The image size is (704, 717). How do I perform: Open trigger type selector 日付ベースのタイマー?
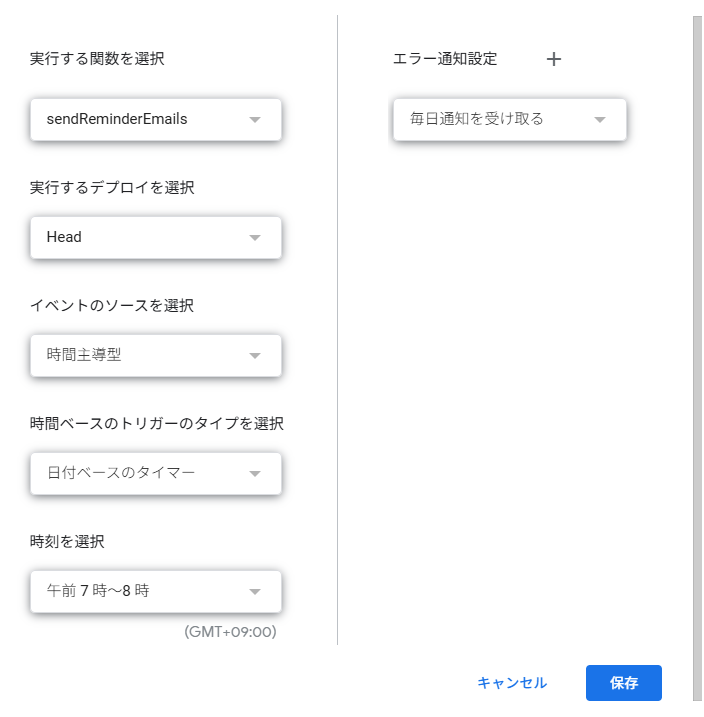pos(156,474)
